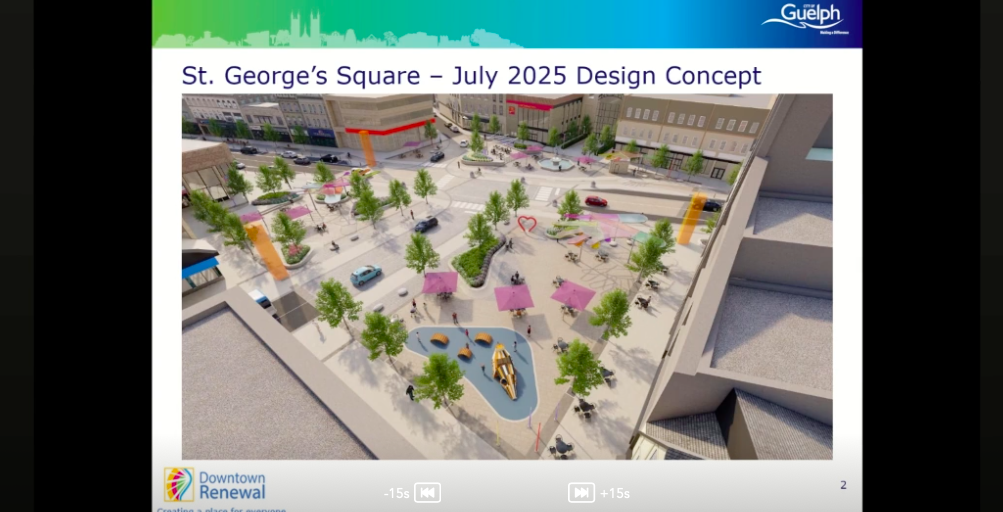Click the fountain at the top of square

(555, 162)
